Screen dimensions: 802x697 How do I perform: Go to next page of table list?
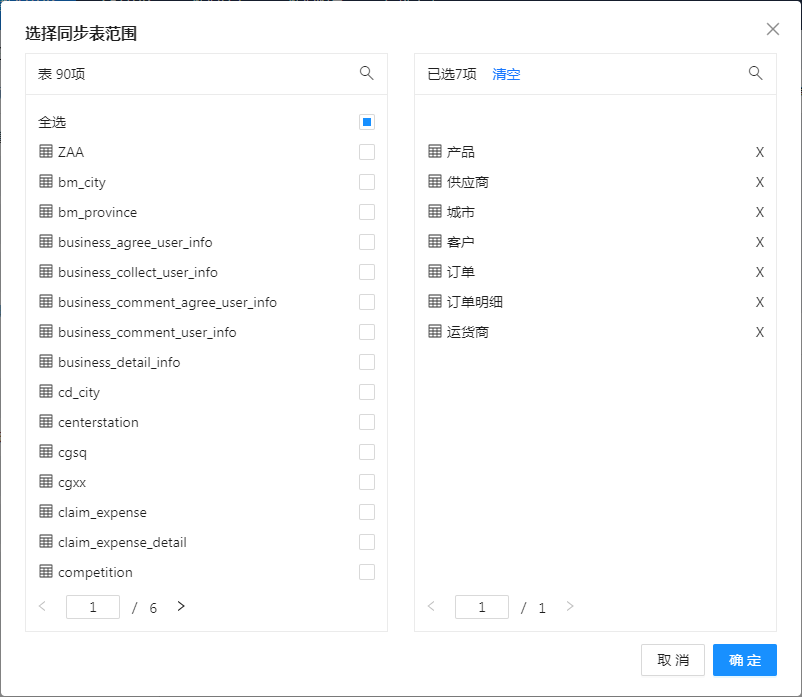(181, 606)
